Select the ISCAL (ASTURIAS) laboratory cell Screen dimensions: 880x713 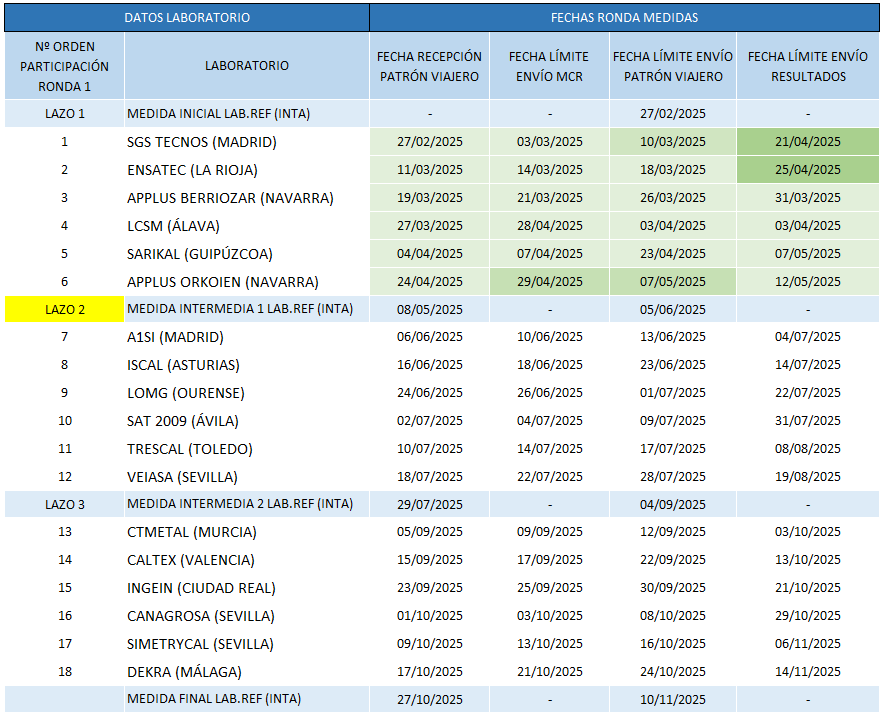pyautogui.click(x=247, y=365)
